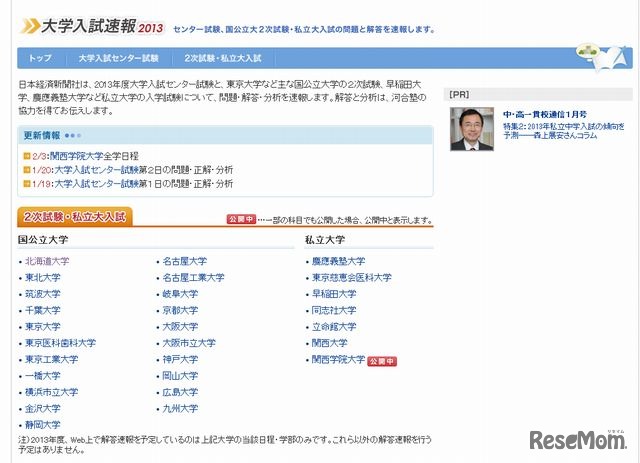
Task: Select 金沢大学 link
Action: coord(42,408)
